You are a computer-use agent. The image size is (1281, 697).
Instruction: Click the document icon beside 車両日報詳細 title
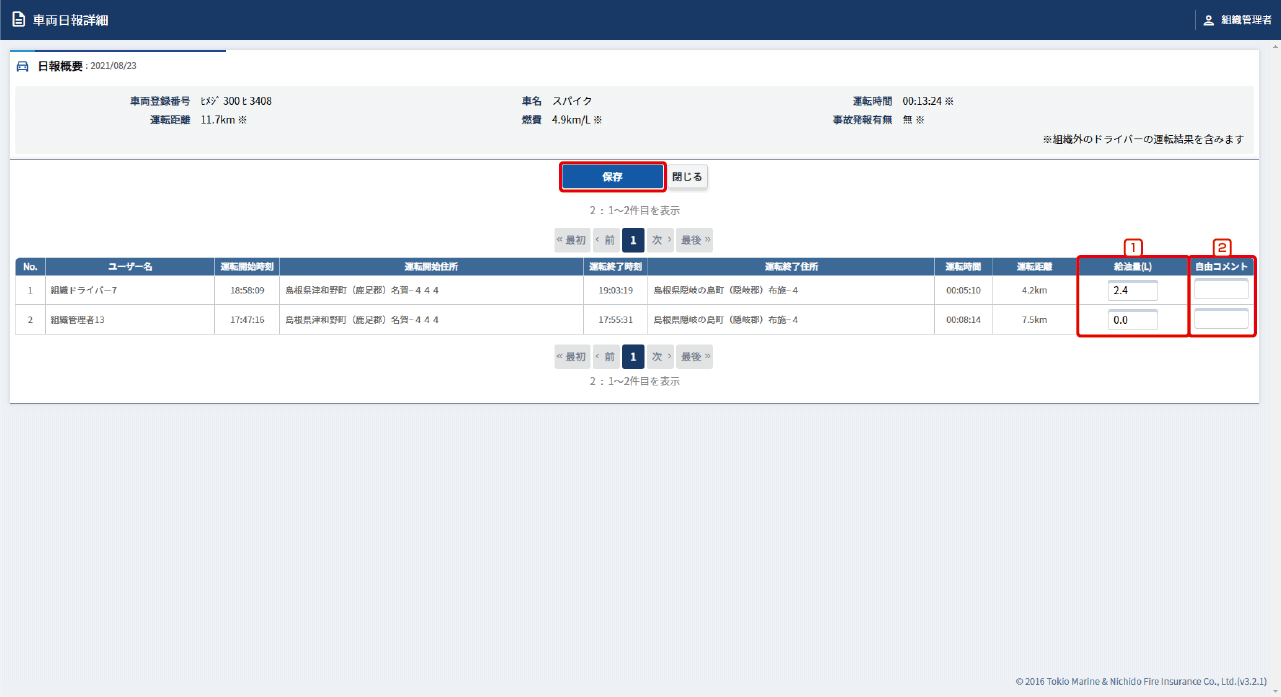[x=18, y=19]
